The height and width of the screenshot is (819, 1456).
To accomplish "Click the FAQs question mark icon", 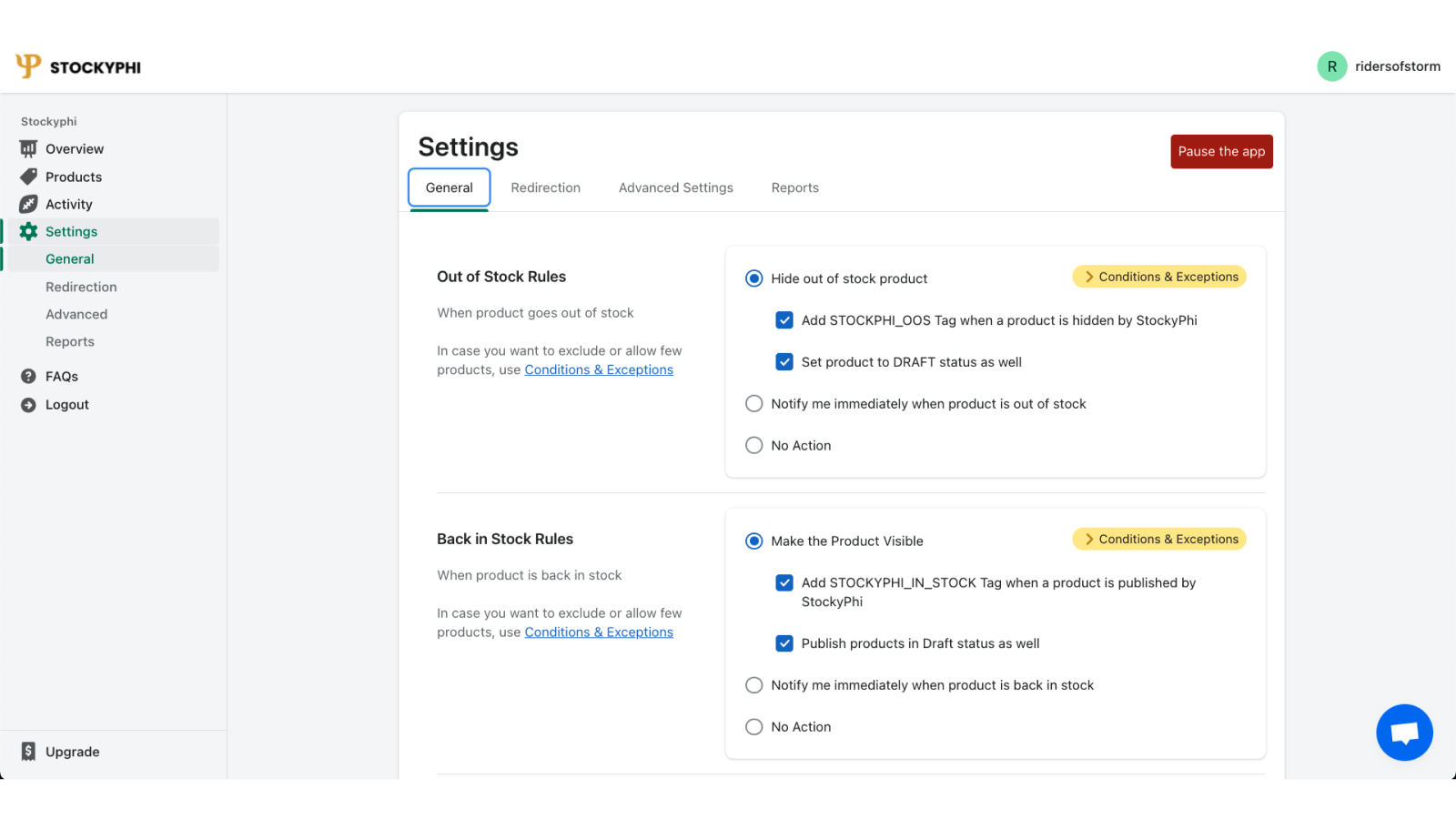I will 29,376.
